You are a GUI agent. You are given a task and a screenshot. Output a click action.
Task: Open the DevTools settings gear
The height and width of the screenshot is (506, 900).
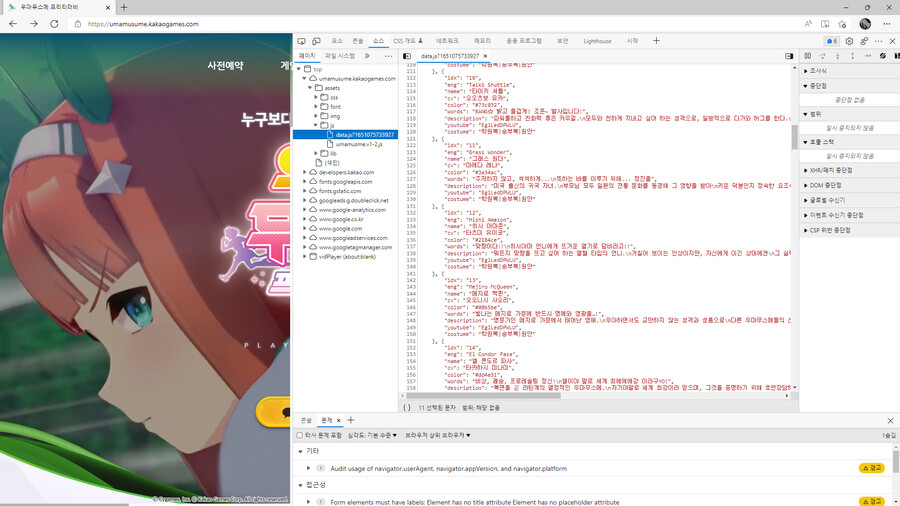[x=849, y=41]
